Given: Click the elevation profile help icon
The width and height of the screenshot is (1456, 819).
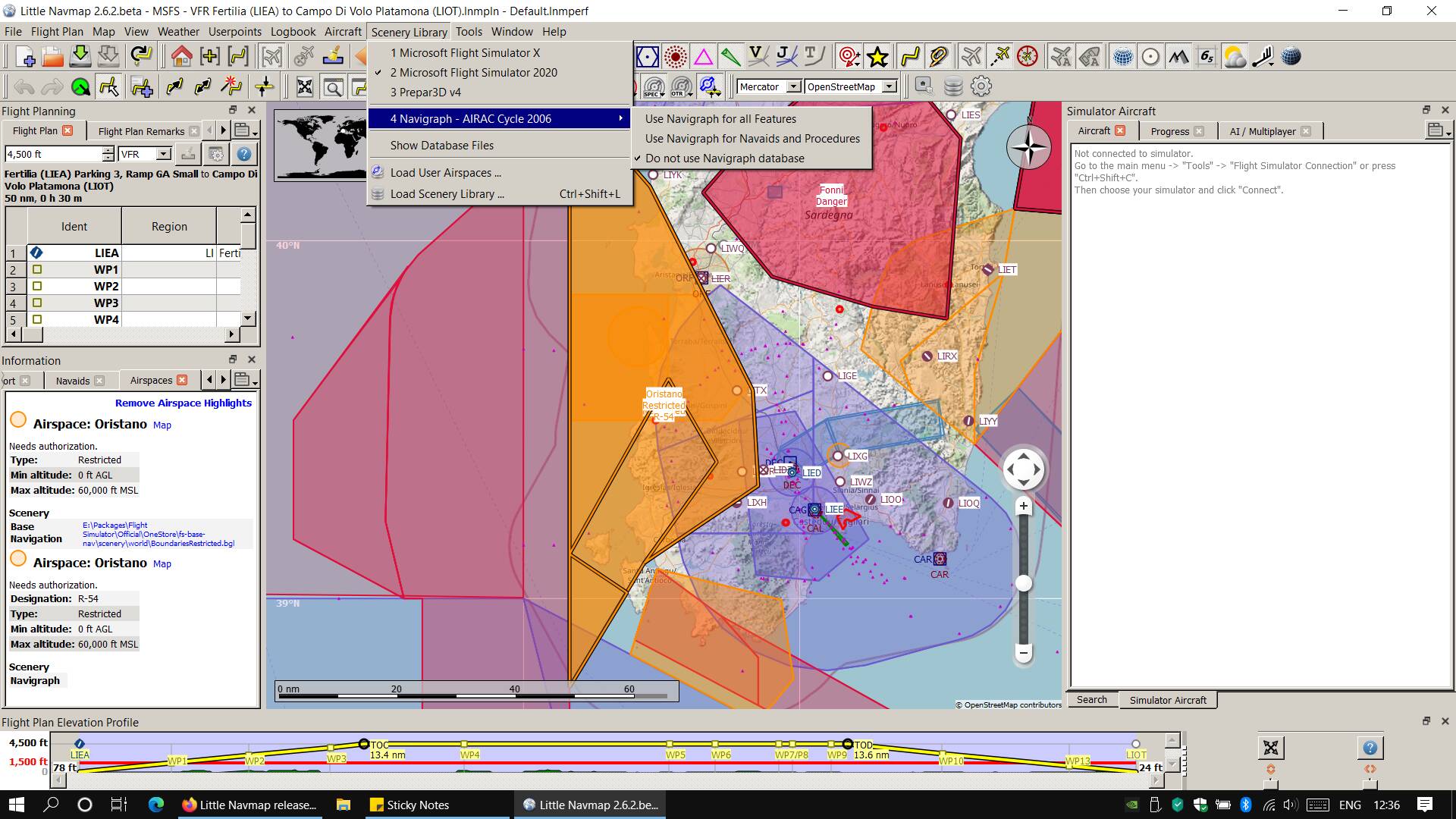Looking at the screenshot, I should [1370, 748].
